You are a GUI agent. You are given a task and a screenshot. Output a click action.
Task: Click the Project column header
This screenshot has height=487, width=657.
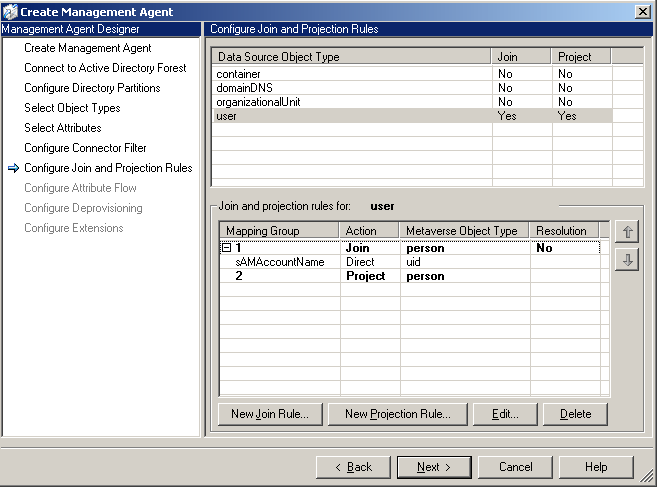click(x=582, y=57)
